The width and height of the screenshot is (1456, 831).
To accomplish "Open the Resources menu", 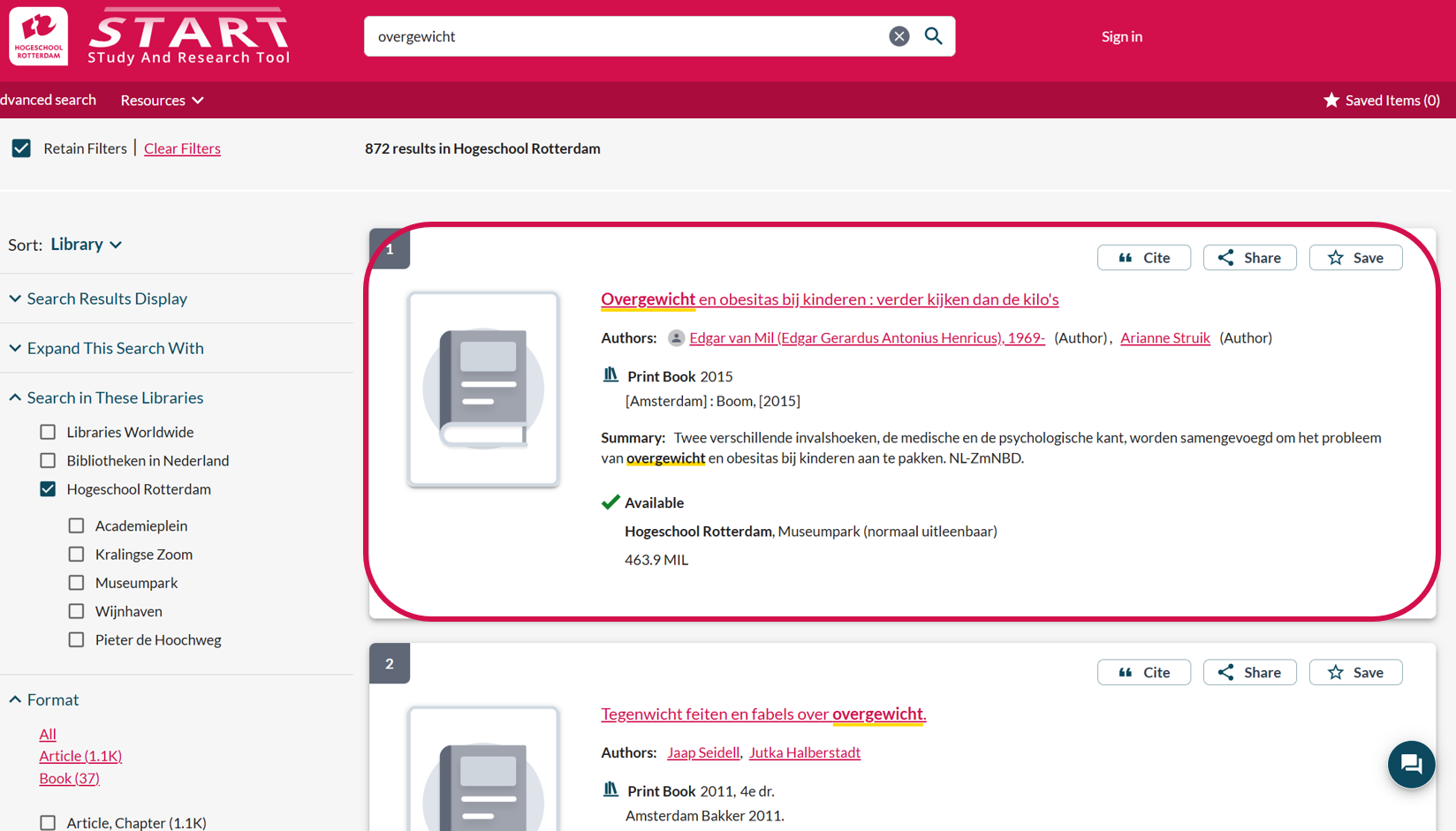I will coord(162,101).
